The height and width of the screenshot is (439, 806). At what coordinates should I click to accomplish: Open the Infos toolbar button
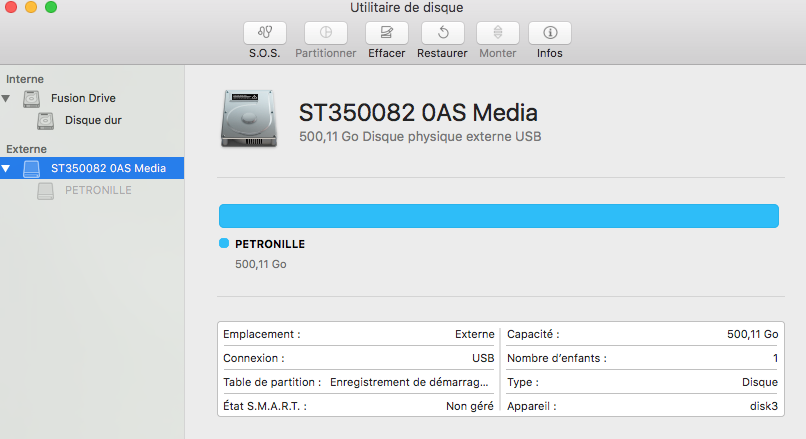[549, 32]
